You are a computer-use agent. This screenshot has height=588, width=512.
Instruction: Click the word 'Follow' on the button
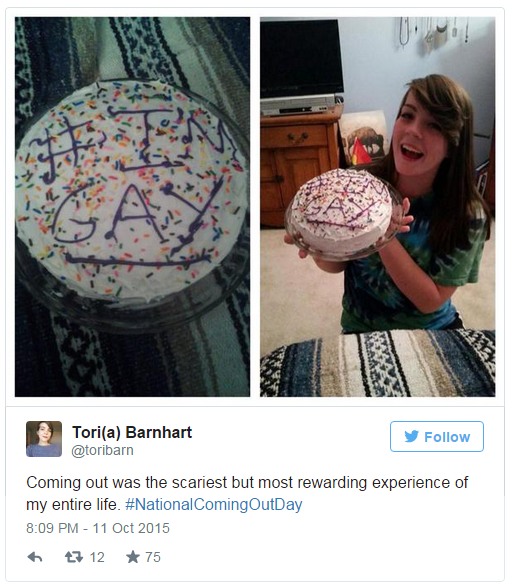[x=447, y=437]
